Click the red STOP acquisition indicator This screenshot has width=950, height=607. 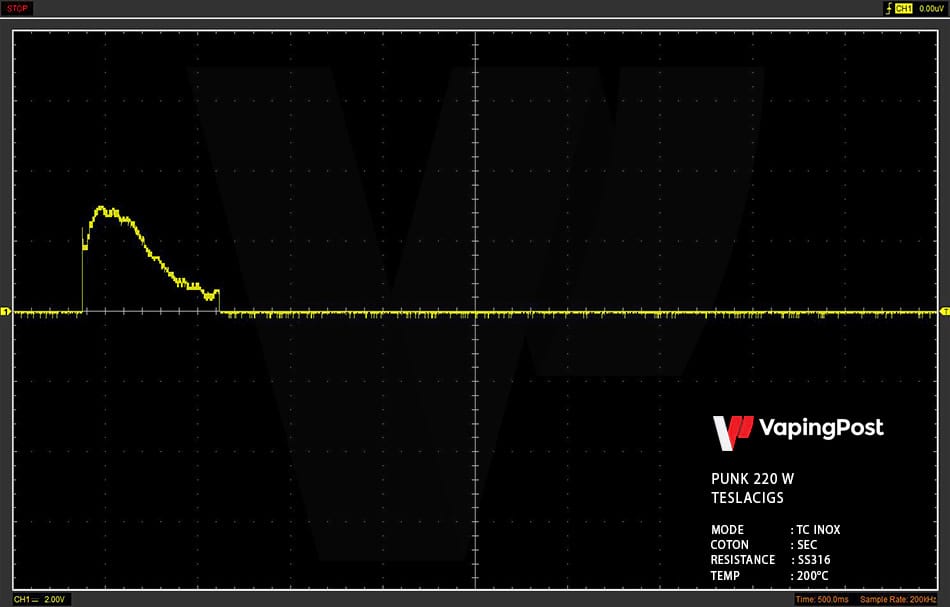point(17,8)
